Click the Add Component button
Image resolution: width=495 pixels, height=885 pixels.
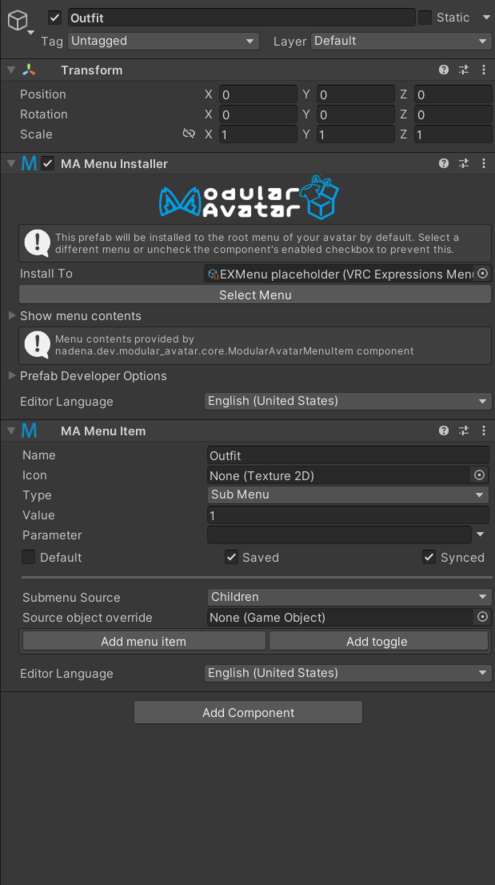[x=248, y=712]
